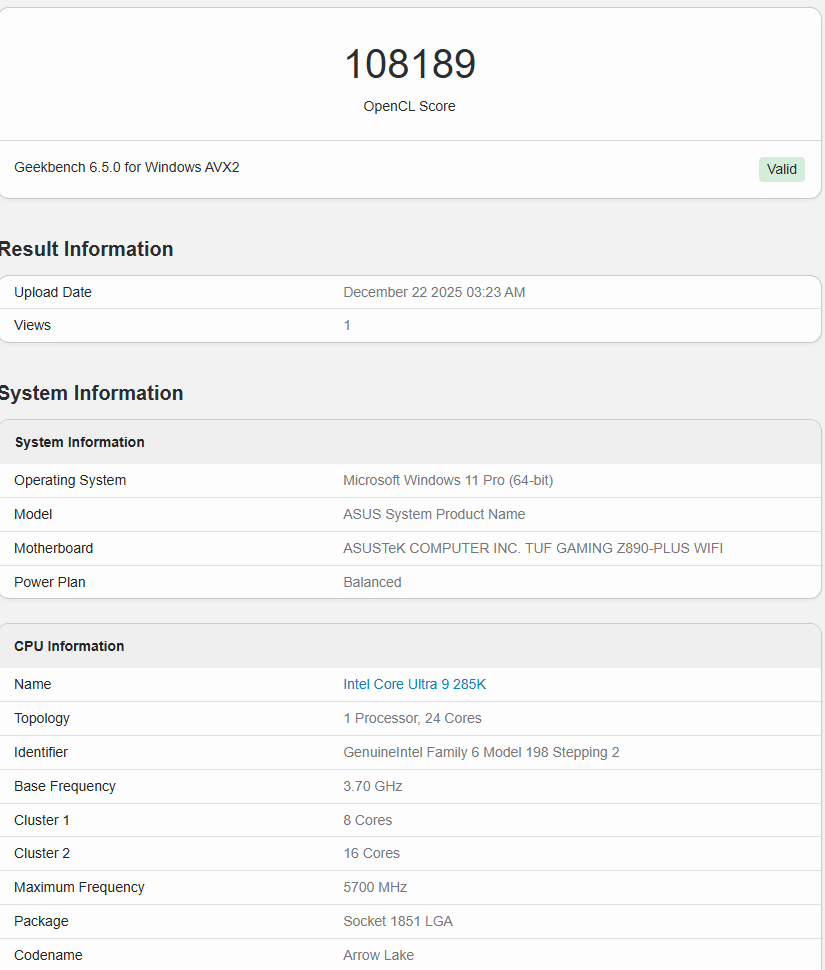Click the Socket 1851 LGA package value

tap(398, 921)
